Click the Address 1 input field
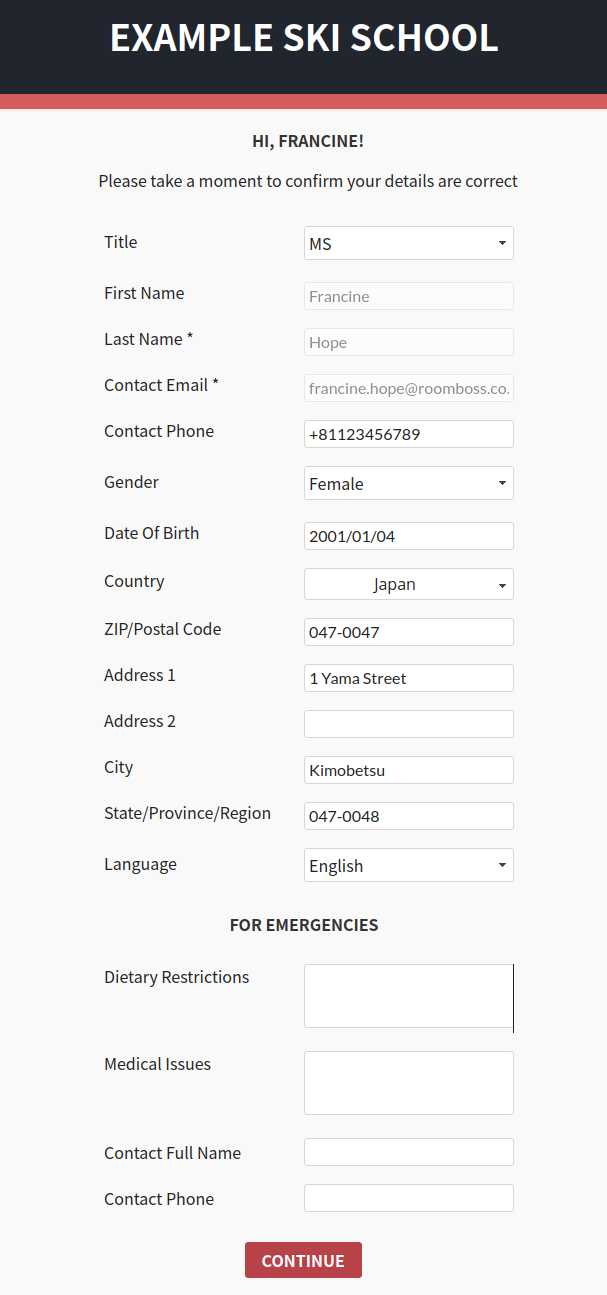Screen dimensions: 607x1295 [x=408, y=678]
